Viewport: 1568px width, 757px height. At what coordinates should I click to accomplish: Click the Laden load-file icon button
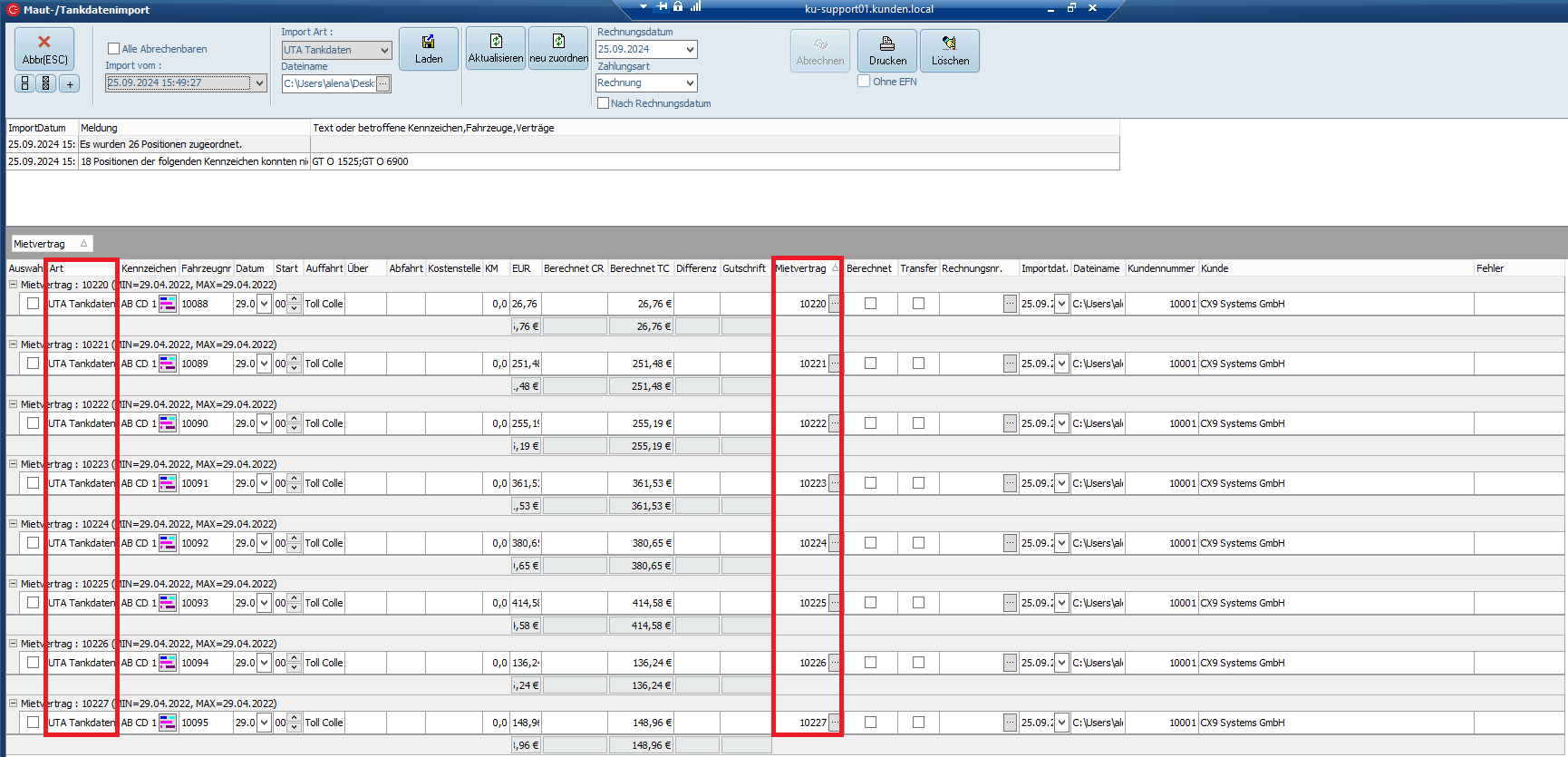click(429, 49)
